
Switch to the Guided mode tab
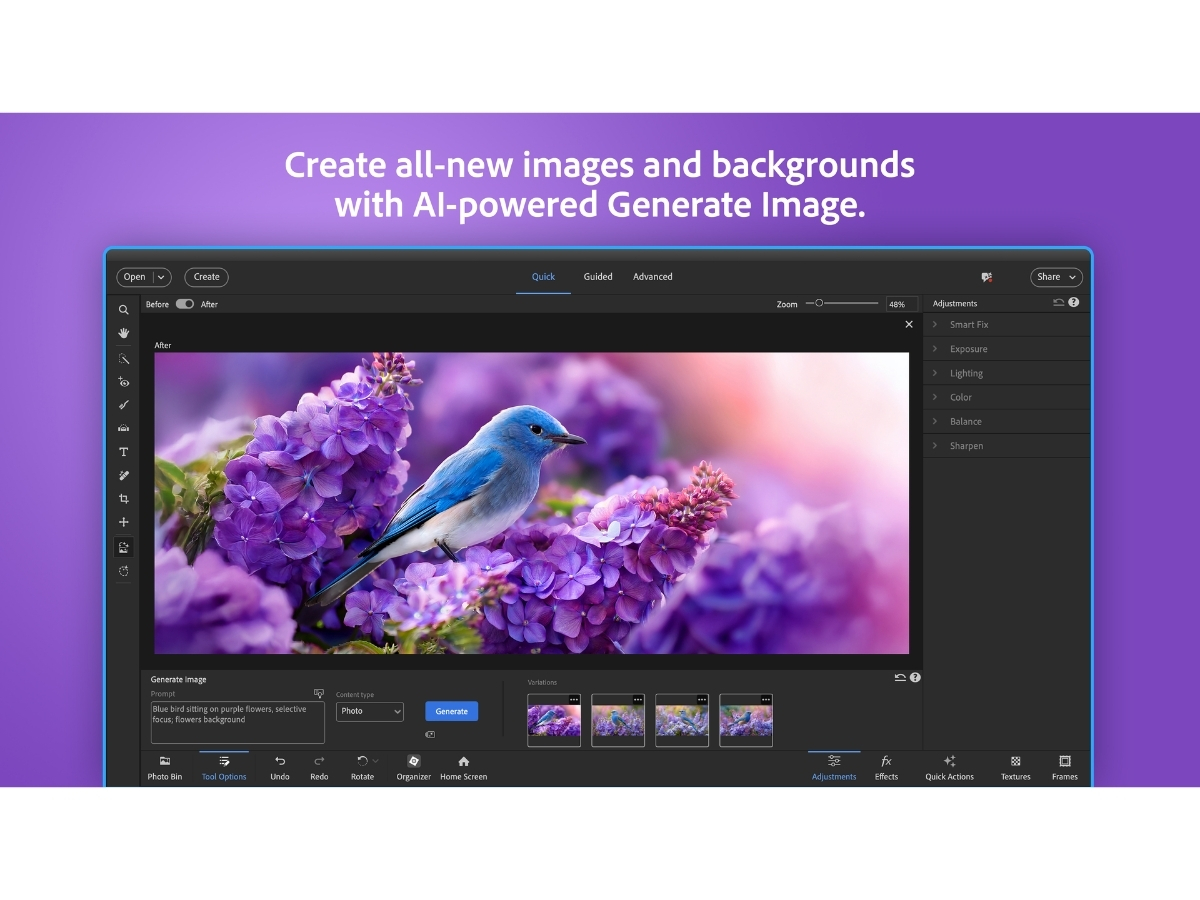tap(598, 277)
